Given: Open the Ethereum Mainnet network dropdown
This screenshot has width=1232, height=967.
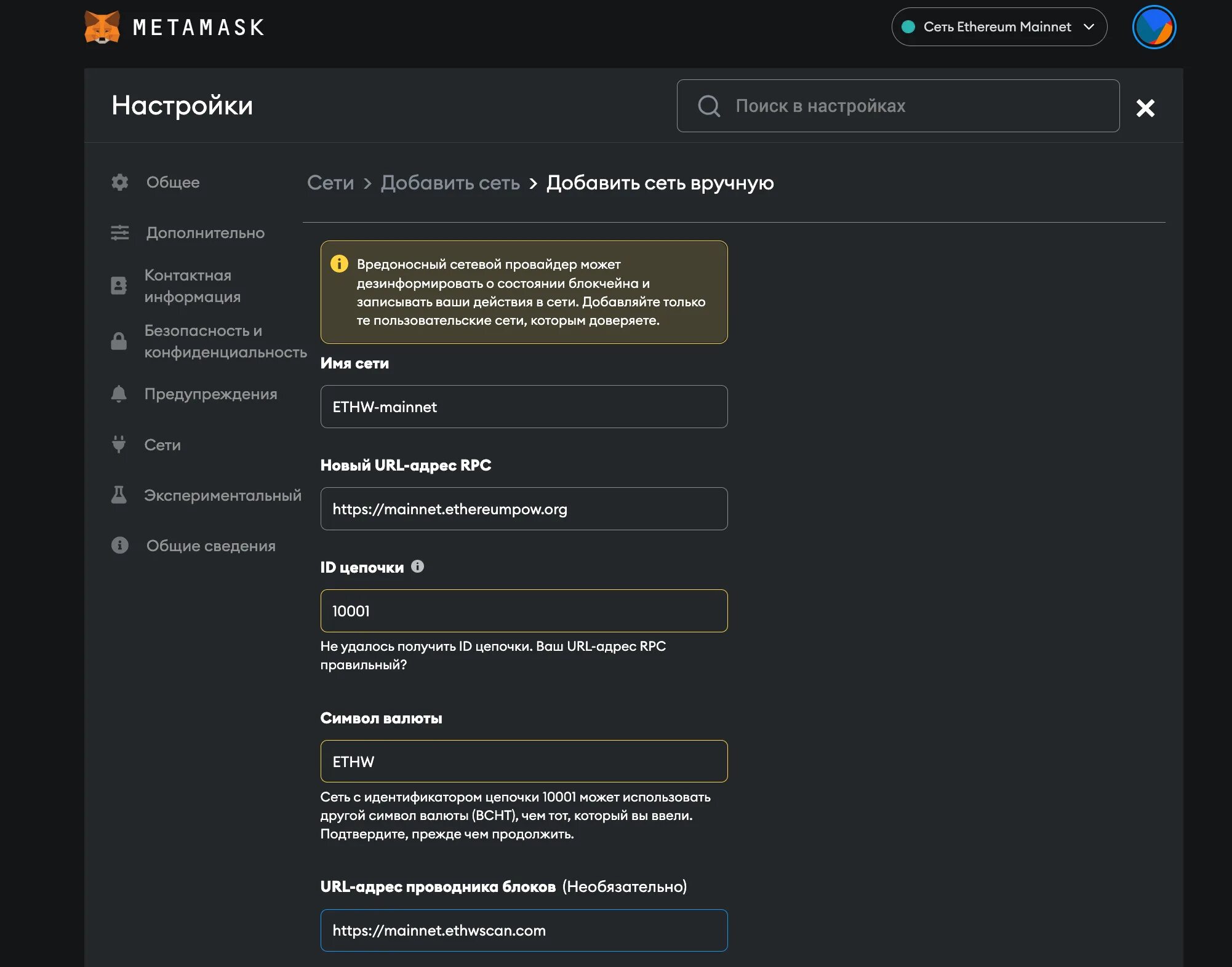Looking at the screenshot, I should (999, 26).
